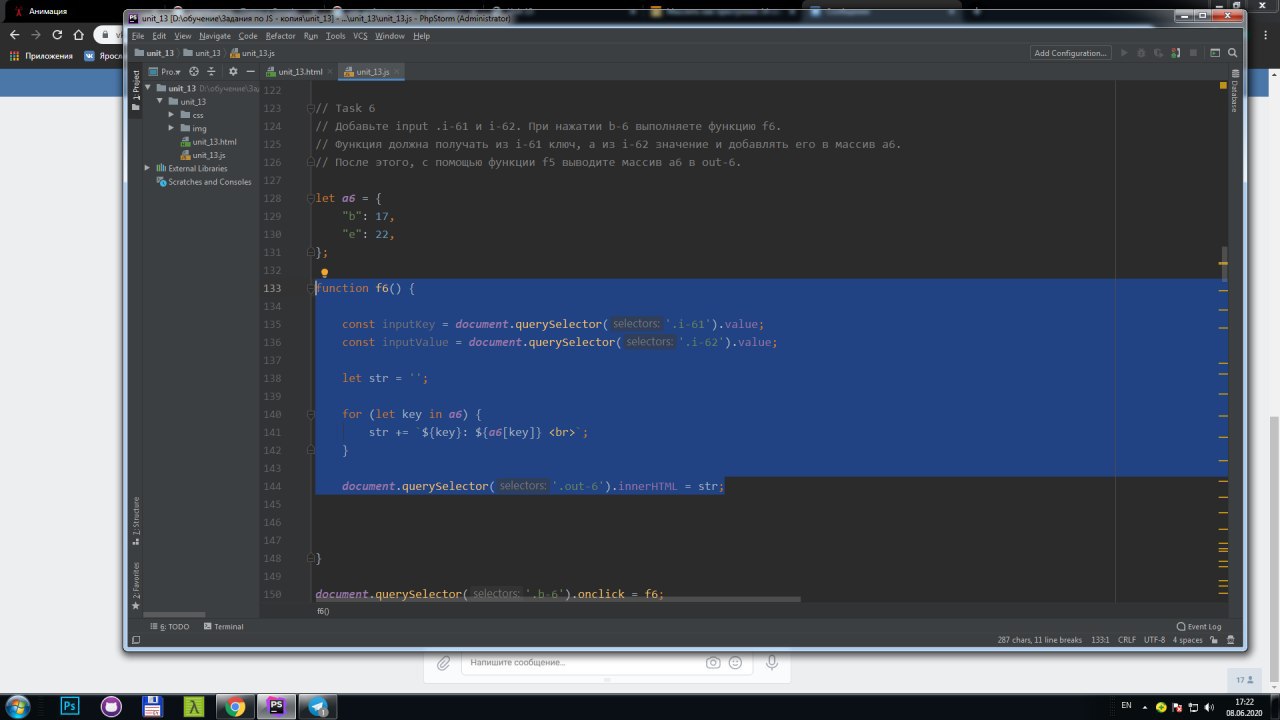Close the unit_13.html editor tab
The width and height of the screenshot is (1280, 720).
click(x=332, y=72)
